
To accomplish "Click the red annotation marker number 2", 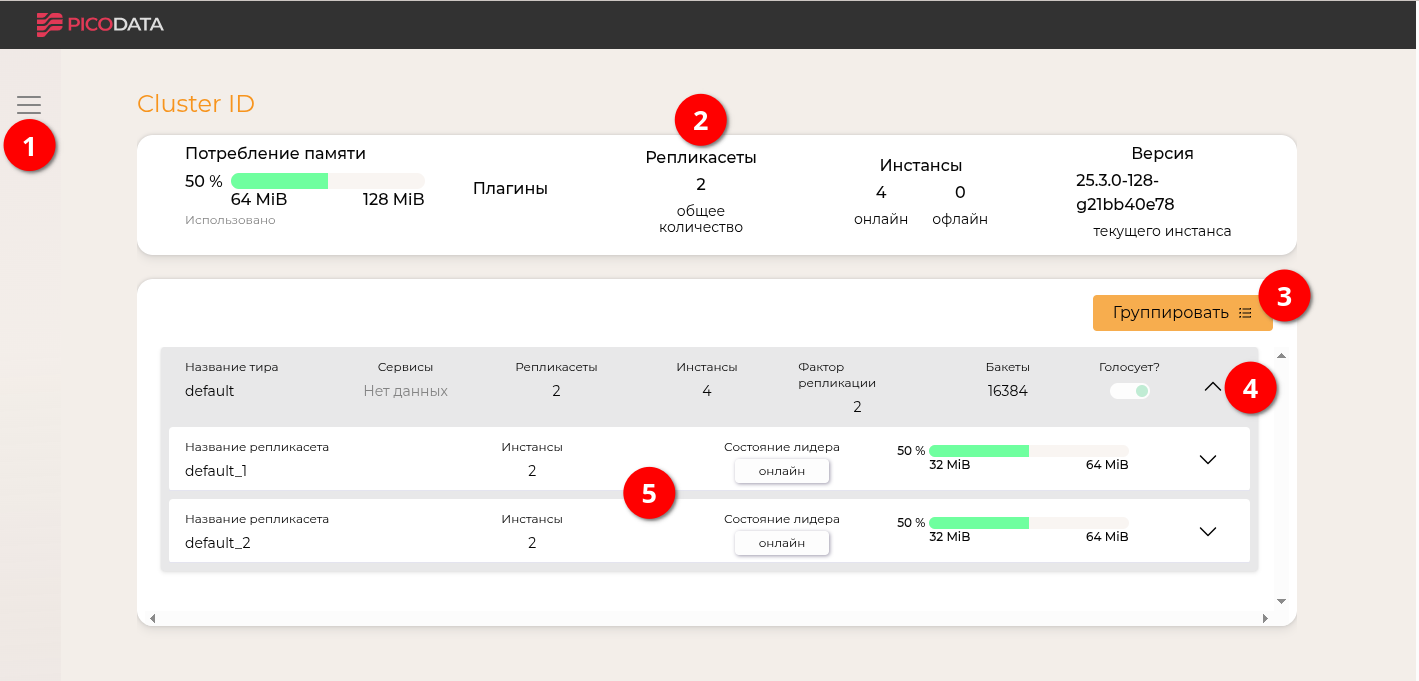I will click(700, 121).
